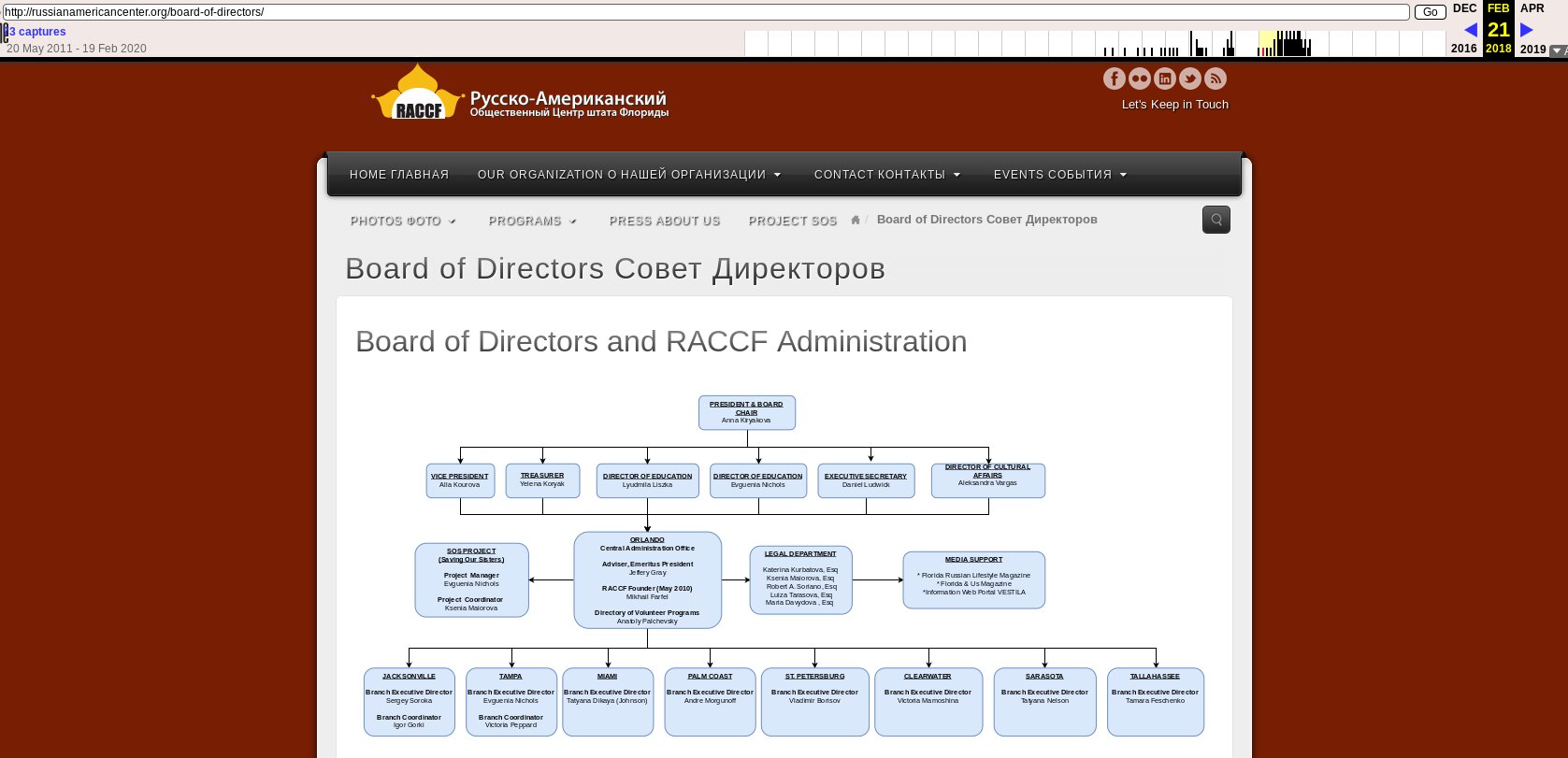This screenshot has width=1568, height=758.
Task: Expand Events События dropdown menu
Action: [1060, 175]
